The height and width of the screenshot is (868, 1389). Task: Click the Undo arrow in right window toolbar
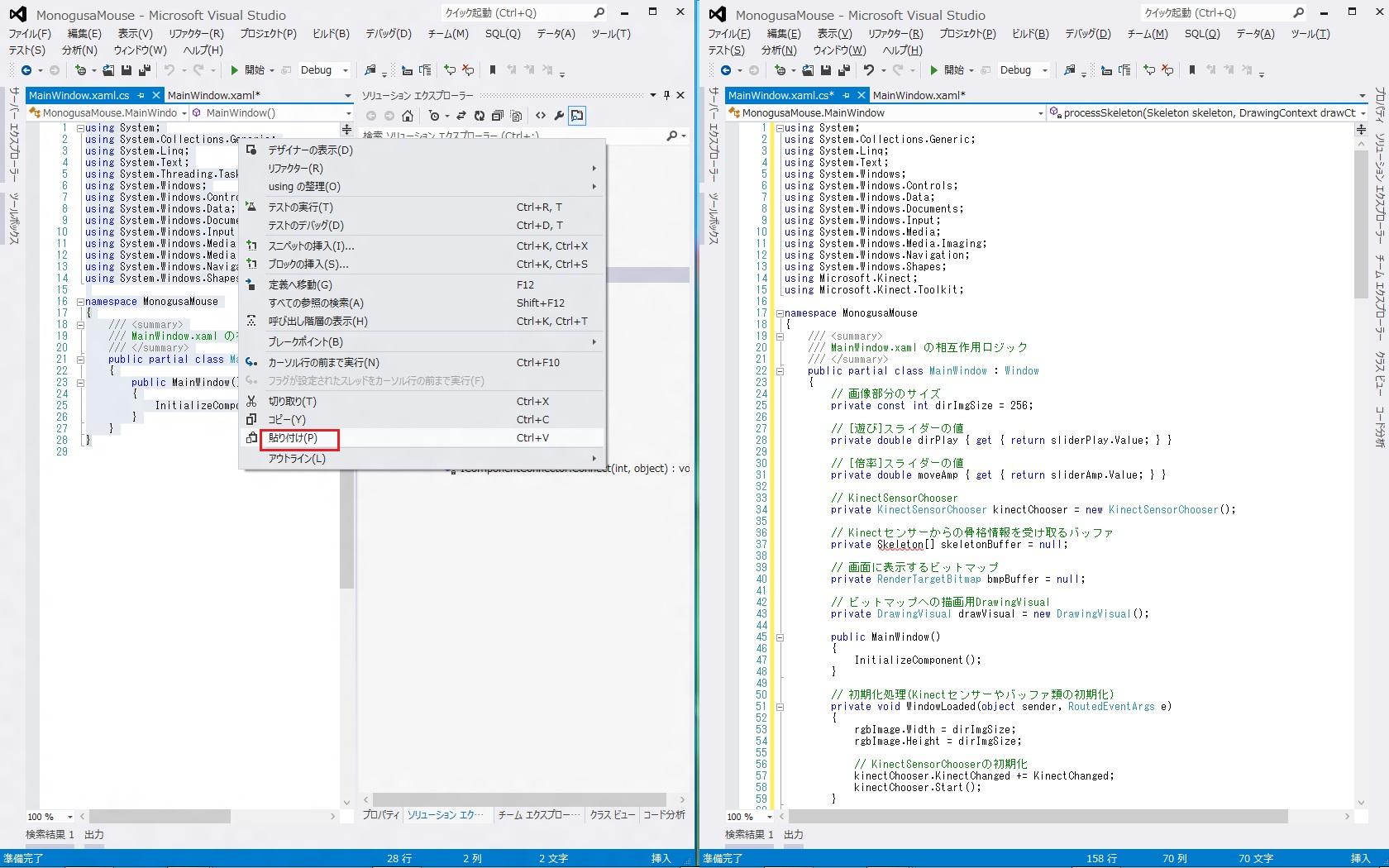click(868, 70)
